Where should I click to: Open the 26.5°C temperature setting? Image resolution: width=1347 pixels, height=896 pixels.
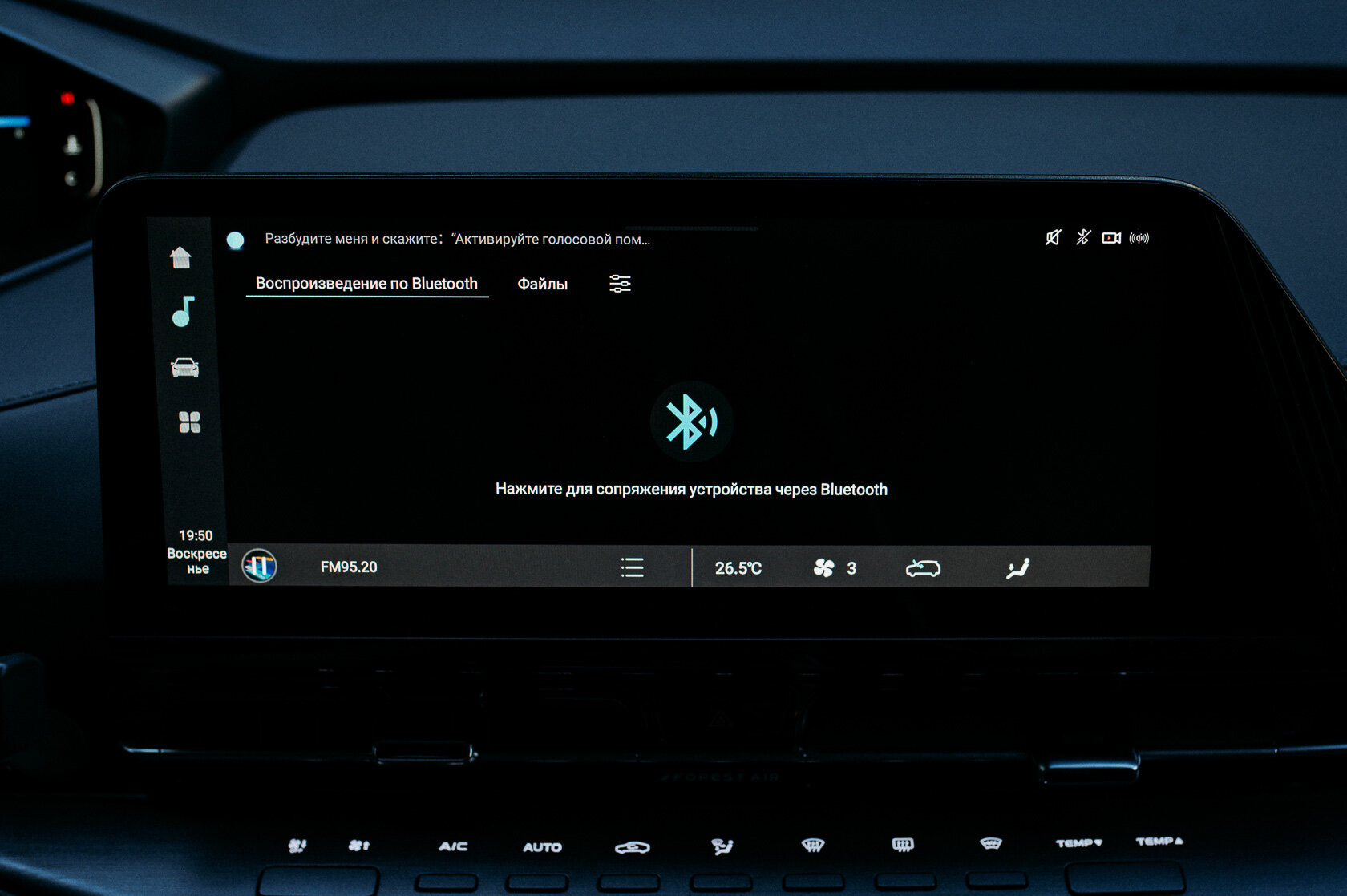tap(738, 568)
